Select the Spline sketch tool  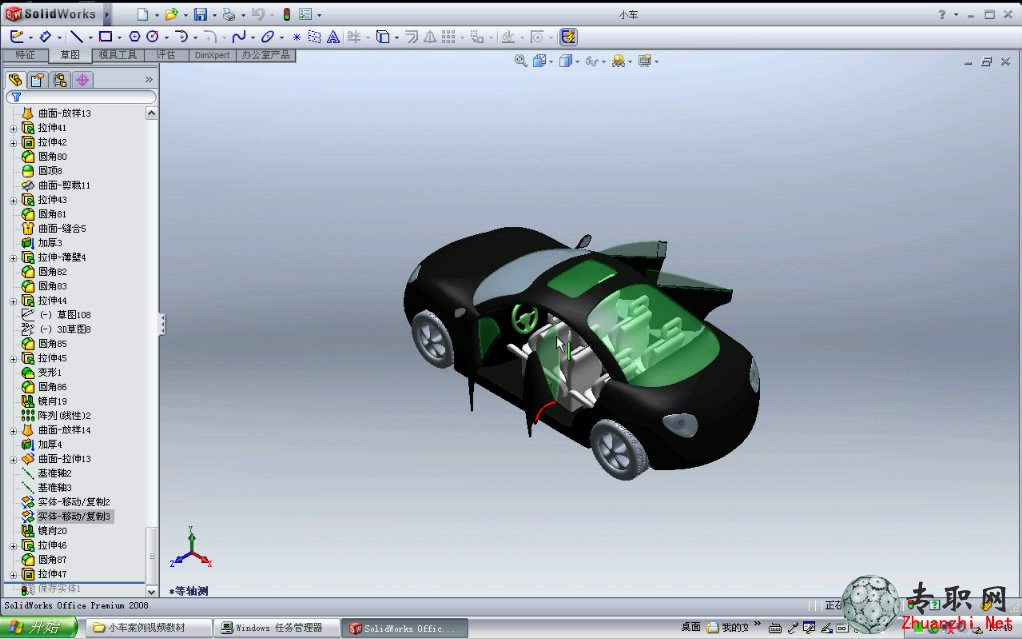click(x=239, y=37)
